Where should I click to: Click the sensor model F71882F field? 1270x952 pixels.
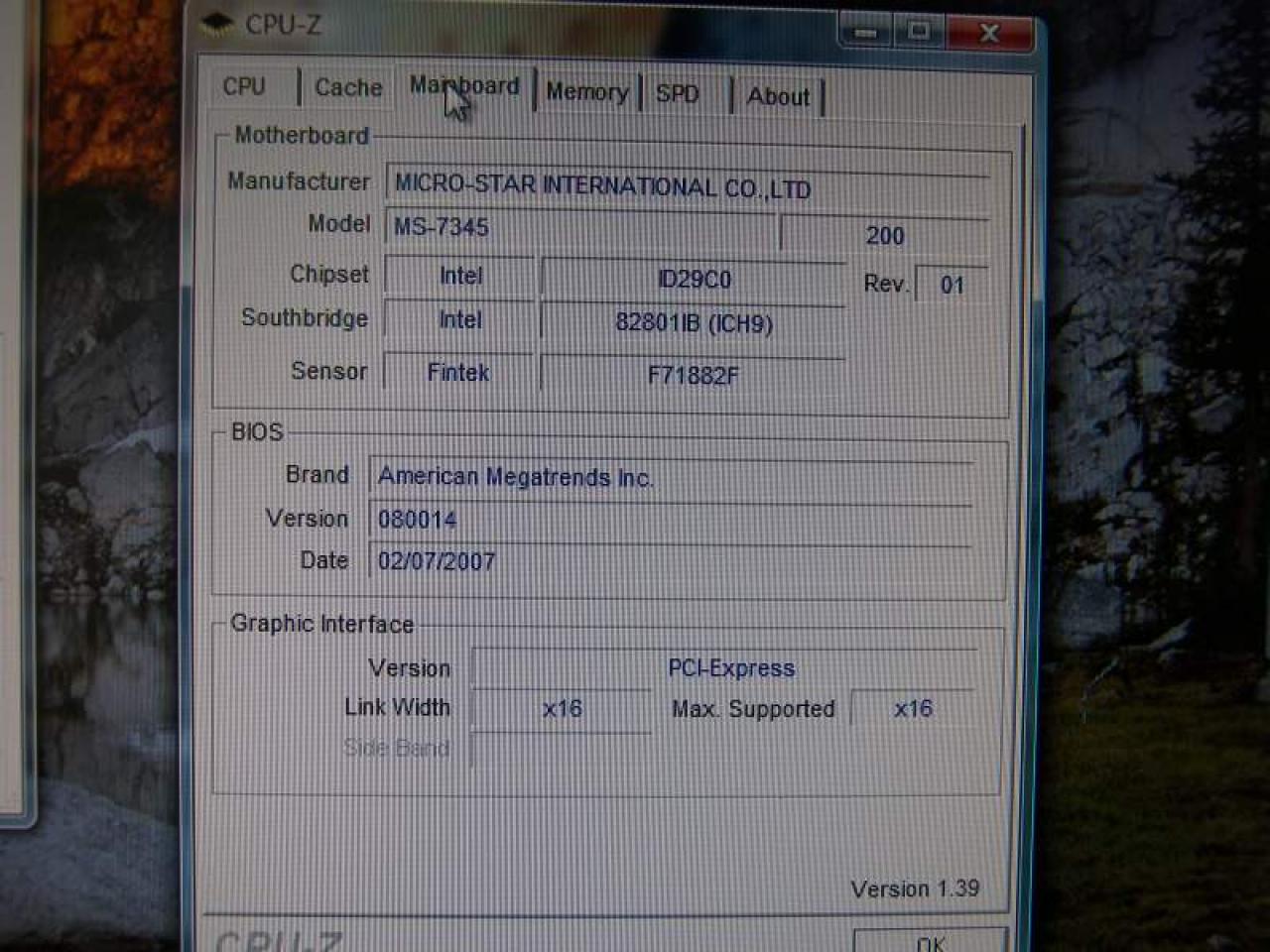pyautogui.click(x=693, y=376)
